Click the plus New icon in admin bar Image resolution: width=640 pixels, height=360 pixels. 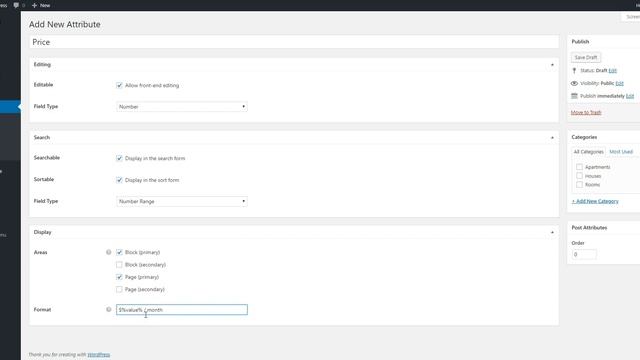(34, 5)
